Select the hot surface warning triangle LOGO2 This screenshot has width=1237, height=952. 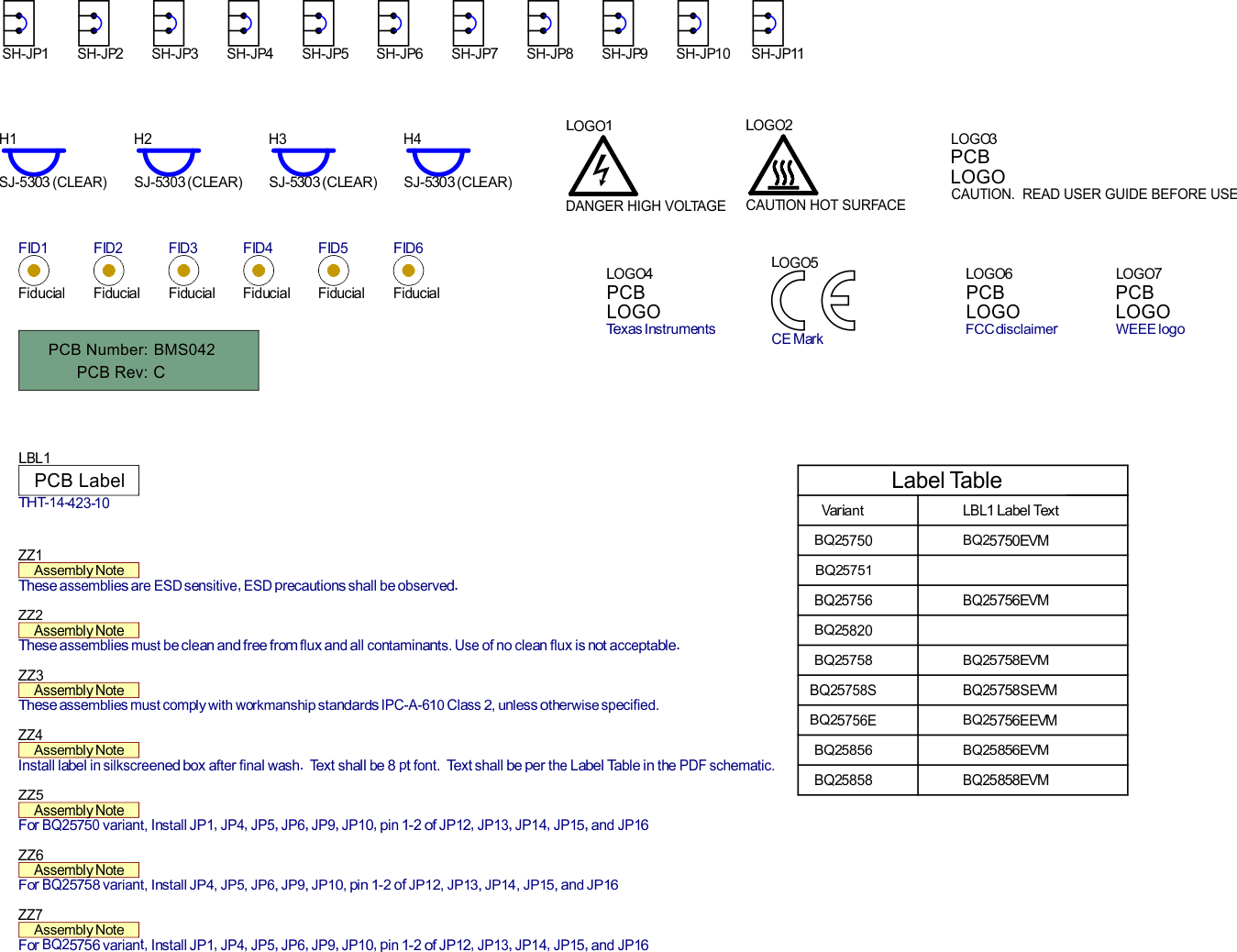tap(782, 165)
